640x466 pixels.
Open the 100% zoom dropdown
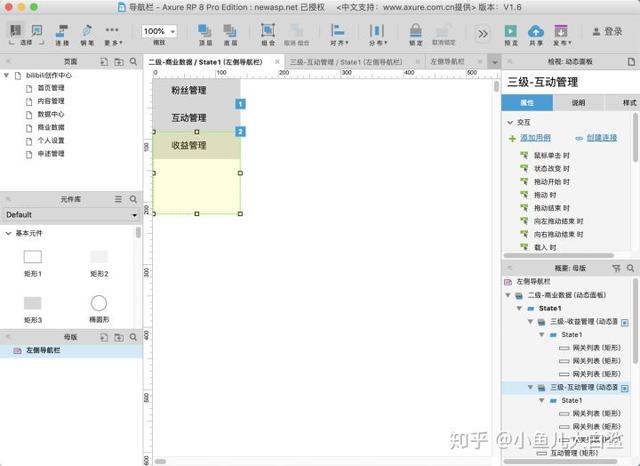click(x=159, y=31)
